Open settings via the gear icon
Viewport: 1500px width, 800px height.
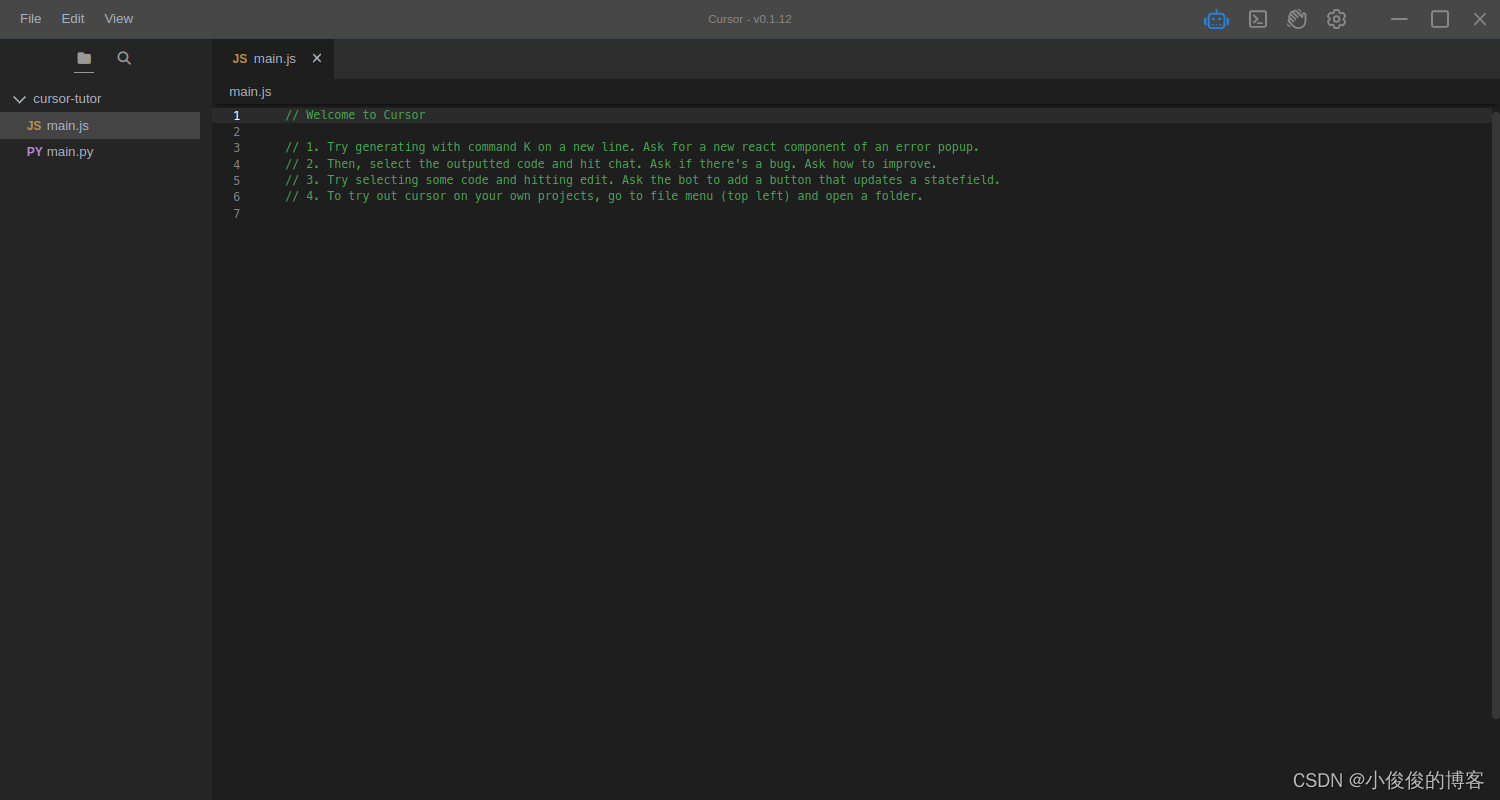click(x=1336, y=19)
